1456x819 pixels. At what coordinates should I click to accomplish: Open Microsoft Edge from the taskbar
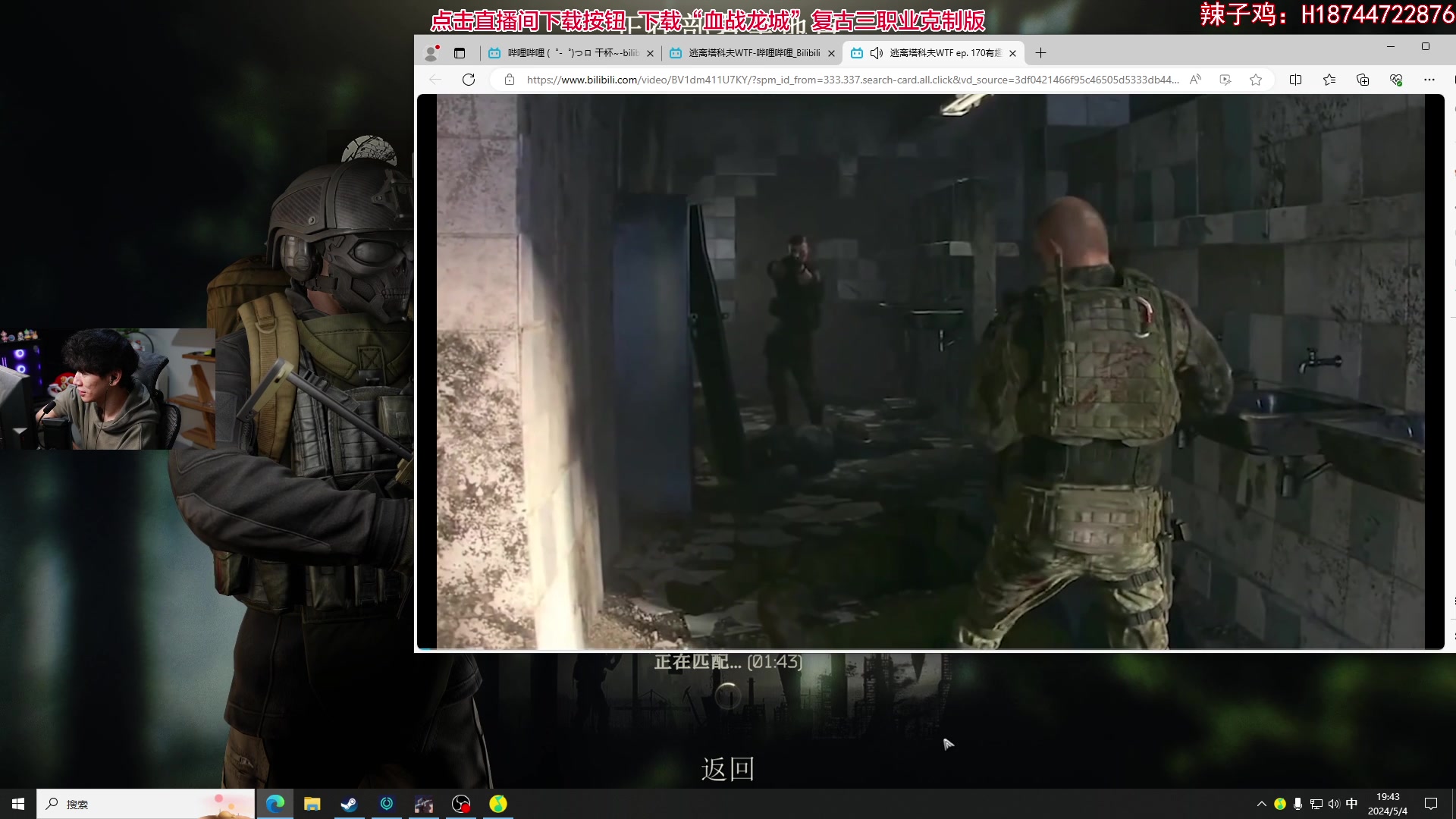[275, 804]
